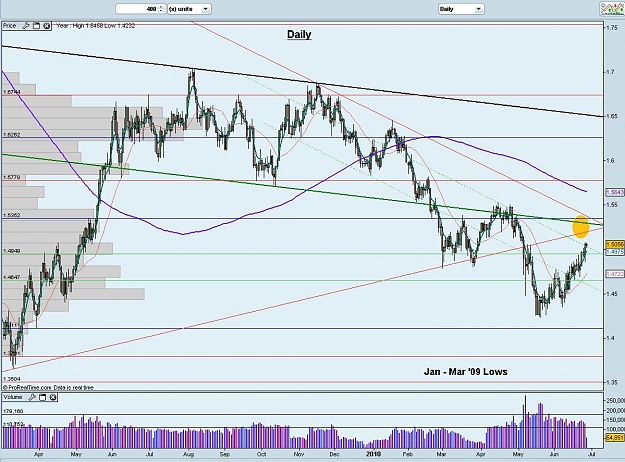Click the 2010 label on time axis
Viewport: 625px width, 462px height.
tap(373, 454)
